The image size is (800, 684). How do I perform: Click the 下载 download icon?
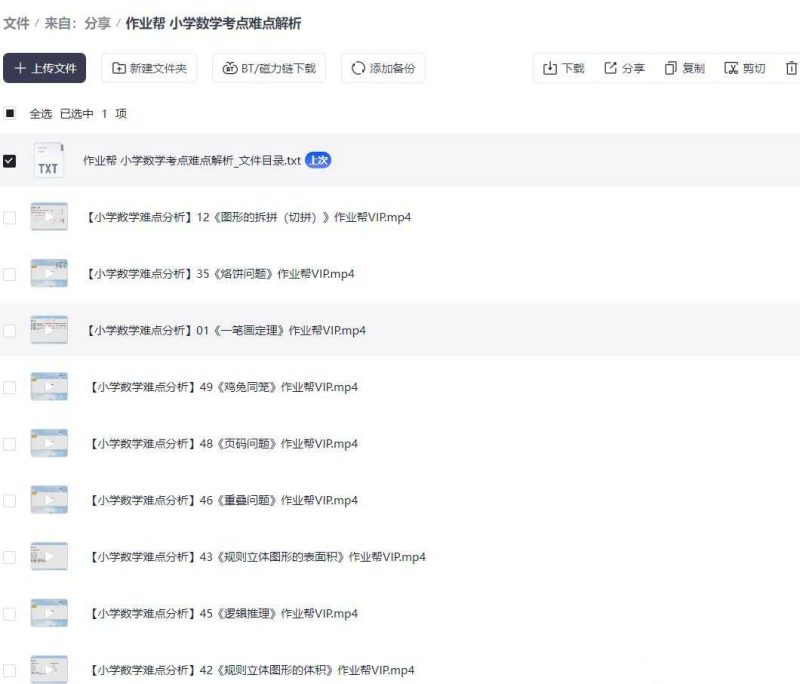550,68
